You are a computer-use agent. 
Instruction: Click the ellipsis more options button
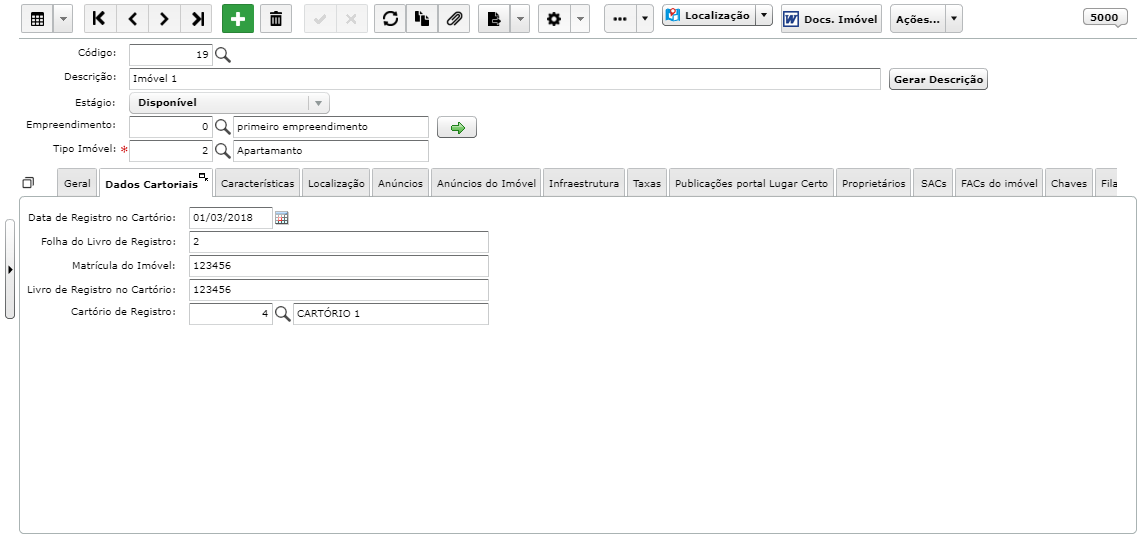(x=620, y=19)
